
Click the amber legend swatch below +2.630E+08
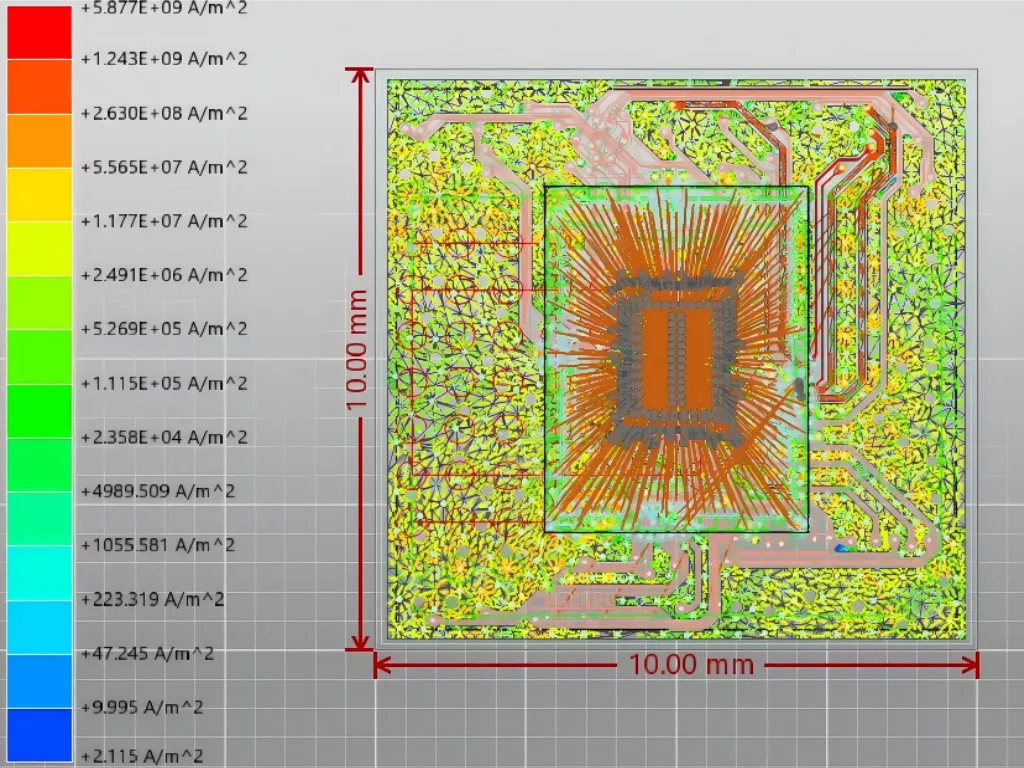tap(39, 140)
